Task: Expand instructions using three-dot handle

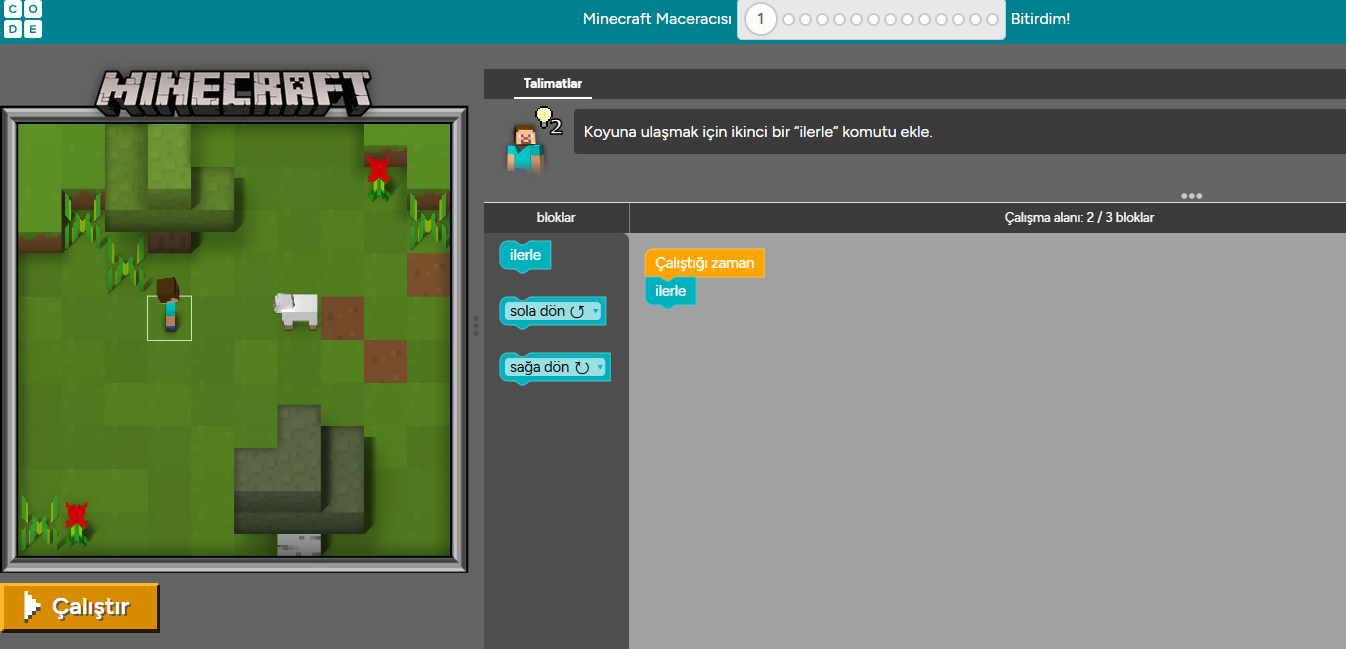Action: [x=1191, y=196]
